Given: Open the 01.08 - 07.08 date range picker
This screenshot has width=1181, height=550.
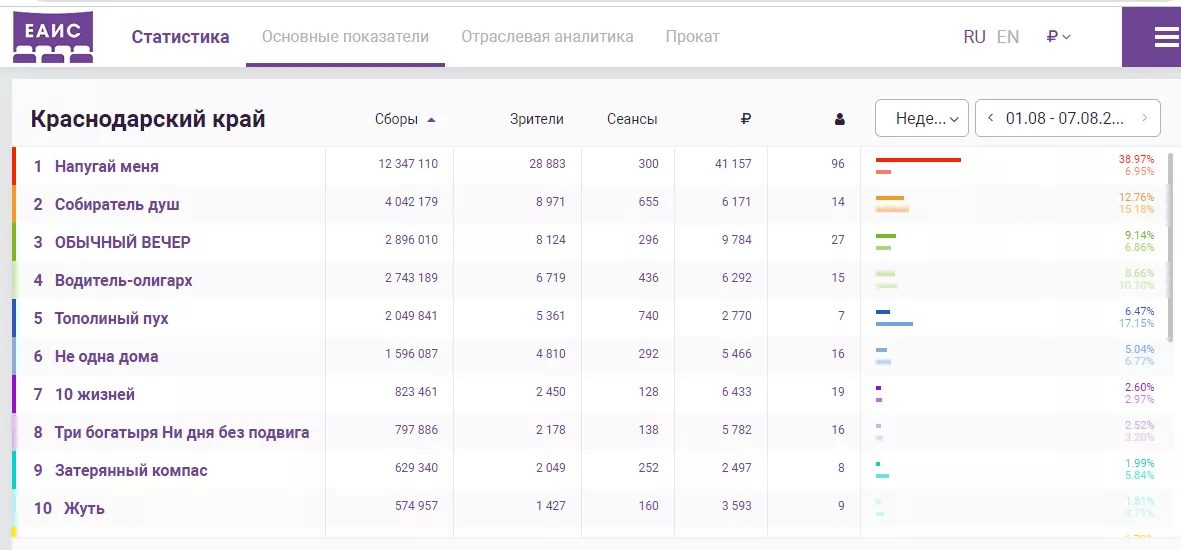Looking at the screenshot, I should tap(1065, 118).
